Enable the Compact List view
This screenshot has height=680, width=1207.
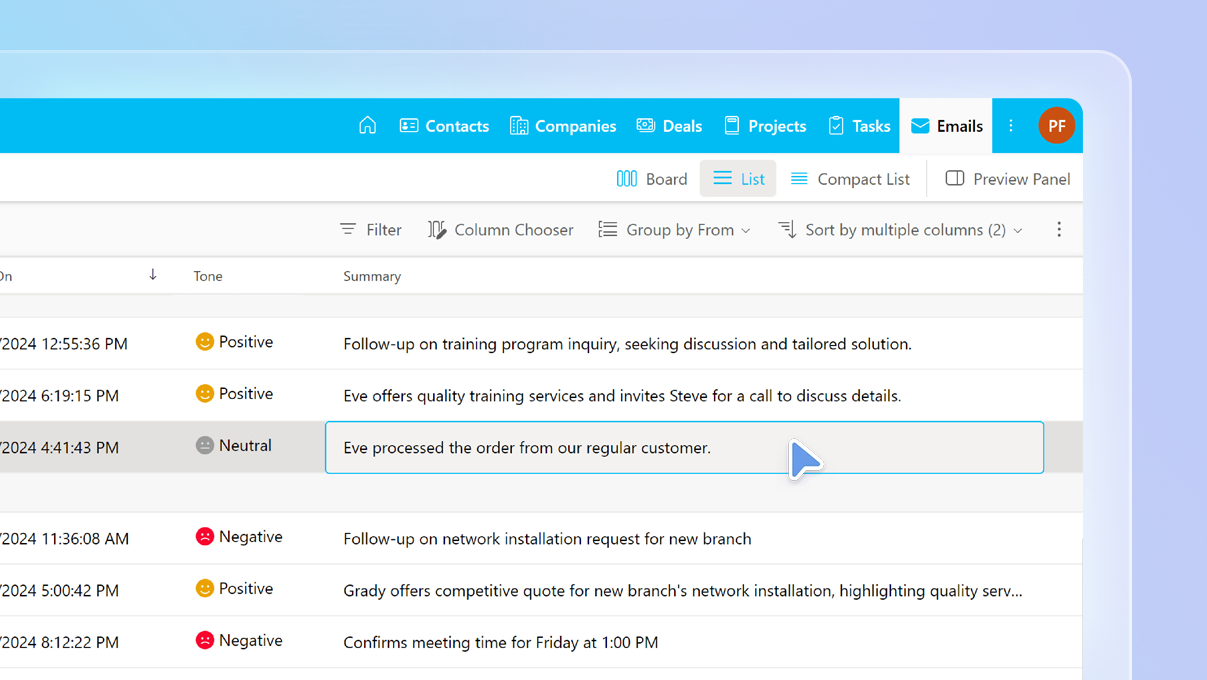pyautogui.click(x=849, y=178)
